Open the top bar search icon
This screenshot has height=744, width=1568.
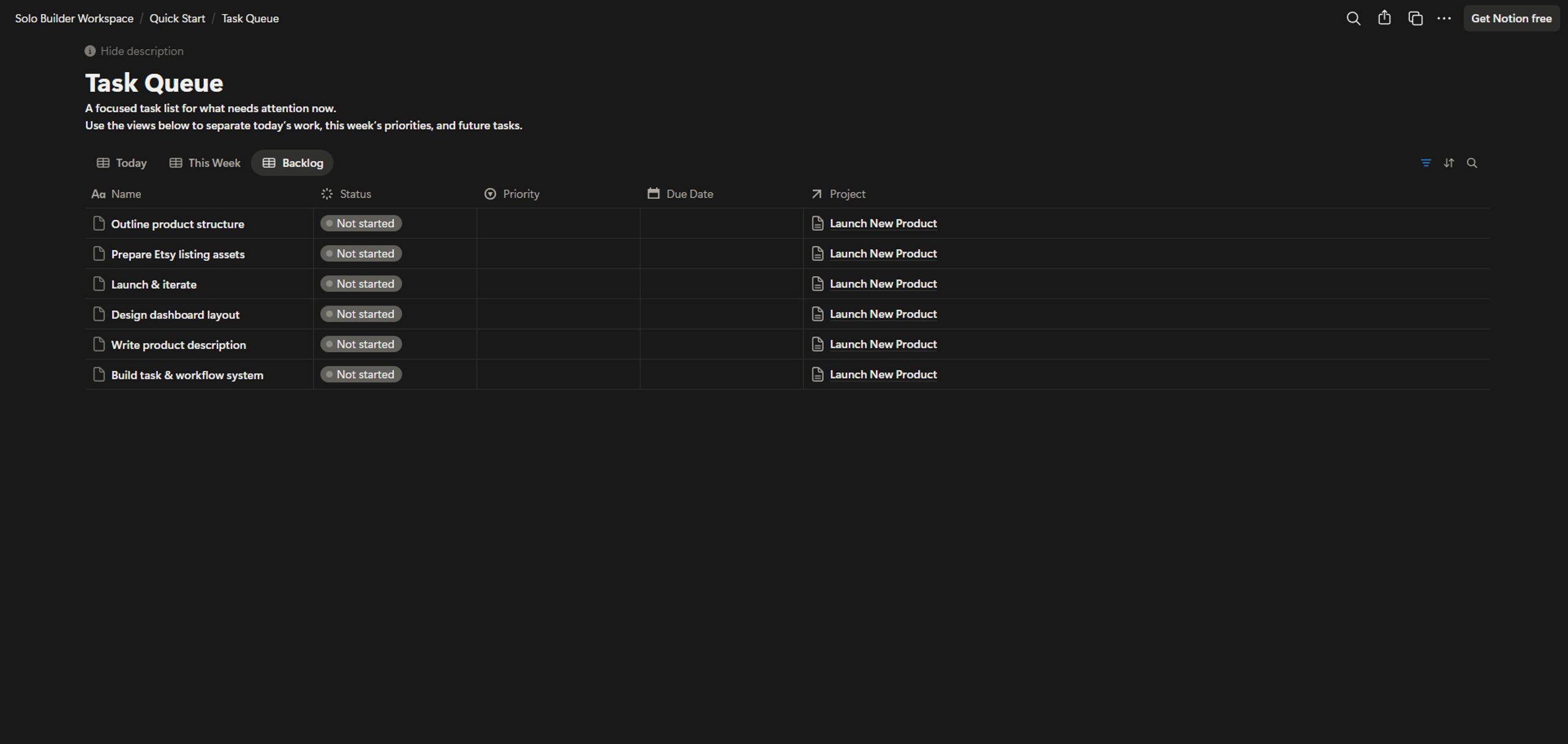[1353, 18]
